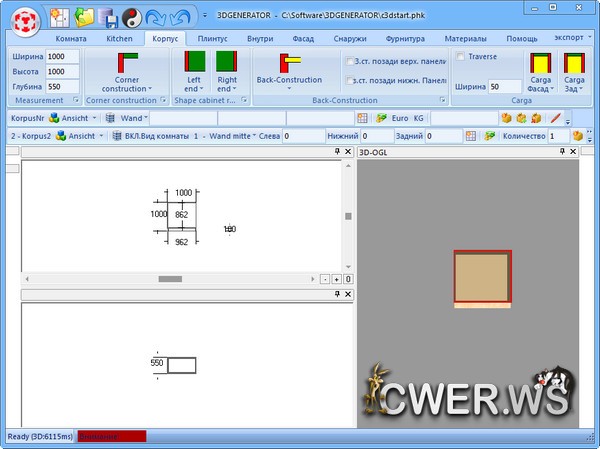Click the green money icon beside Euro
The width and height of the screenshot is (600, 449).
pos(381,118)
